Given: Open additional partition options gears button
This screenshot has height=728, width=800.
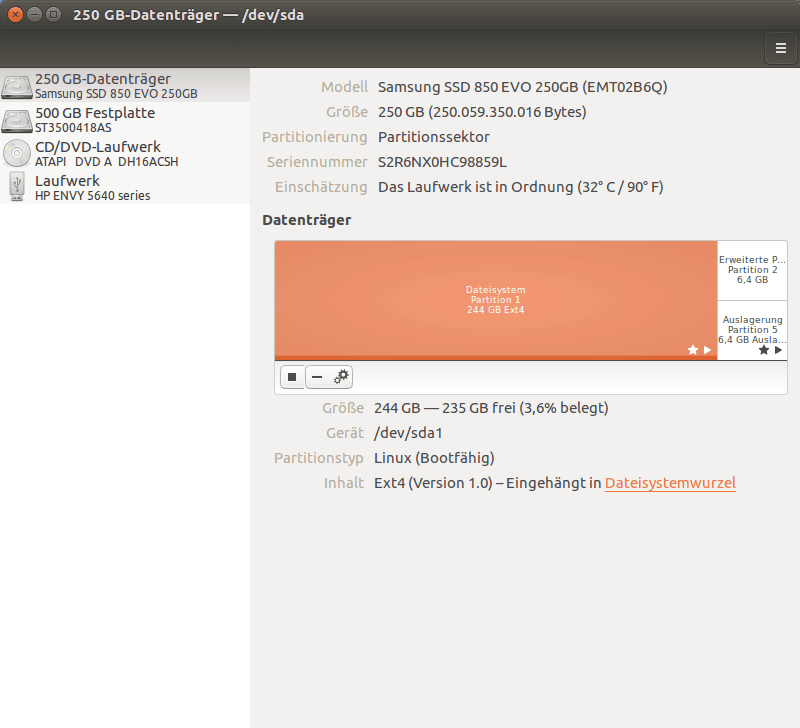Looking at the screenshot, I should pos(341,377).
